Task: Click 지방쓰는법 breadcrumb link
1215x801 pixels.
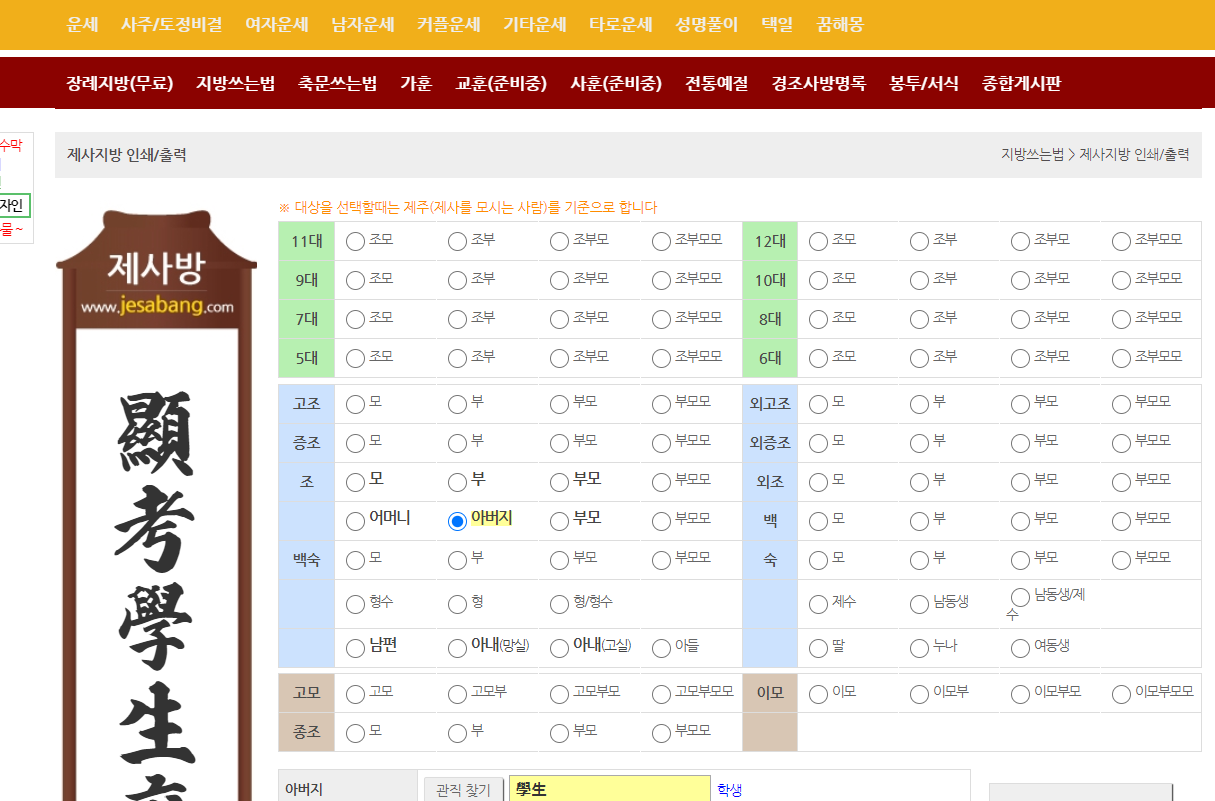Action: coord(1032,155)
